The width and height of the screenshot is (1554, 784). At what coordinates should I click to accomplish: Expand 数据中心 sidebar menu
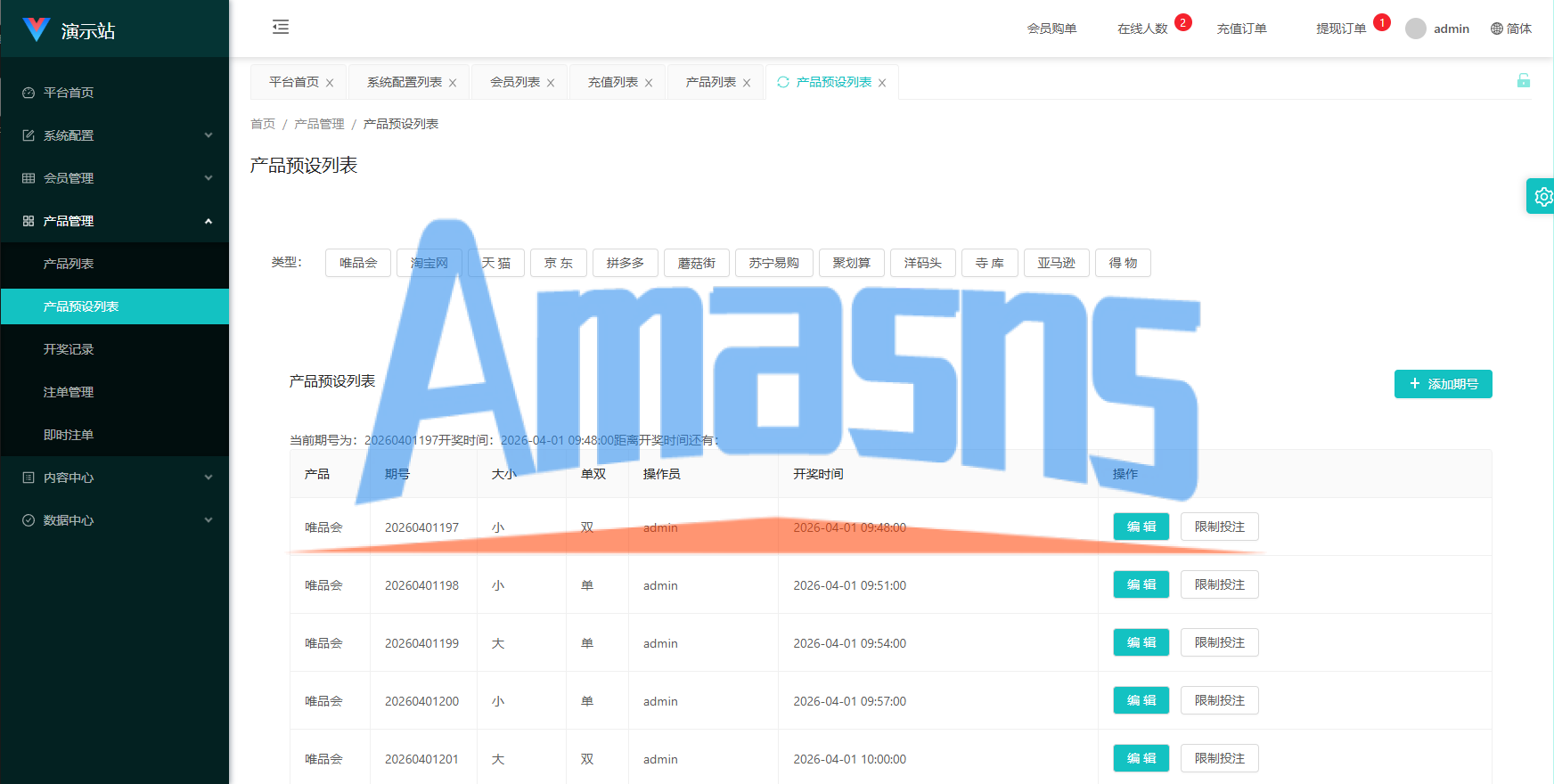tap(115, 520)
